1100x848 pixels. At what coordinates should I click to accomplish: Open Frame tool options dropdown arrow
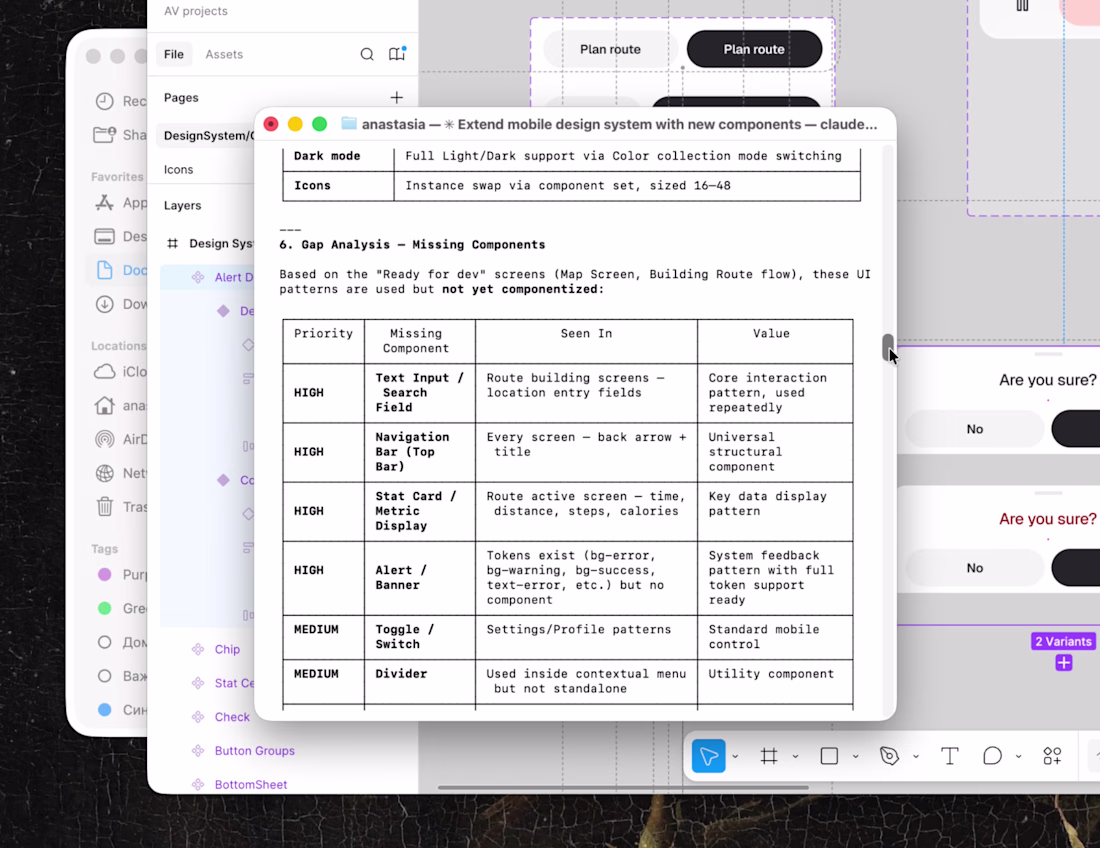796,757
